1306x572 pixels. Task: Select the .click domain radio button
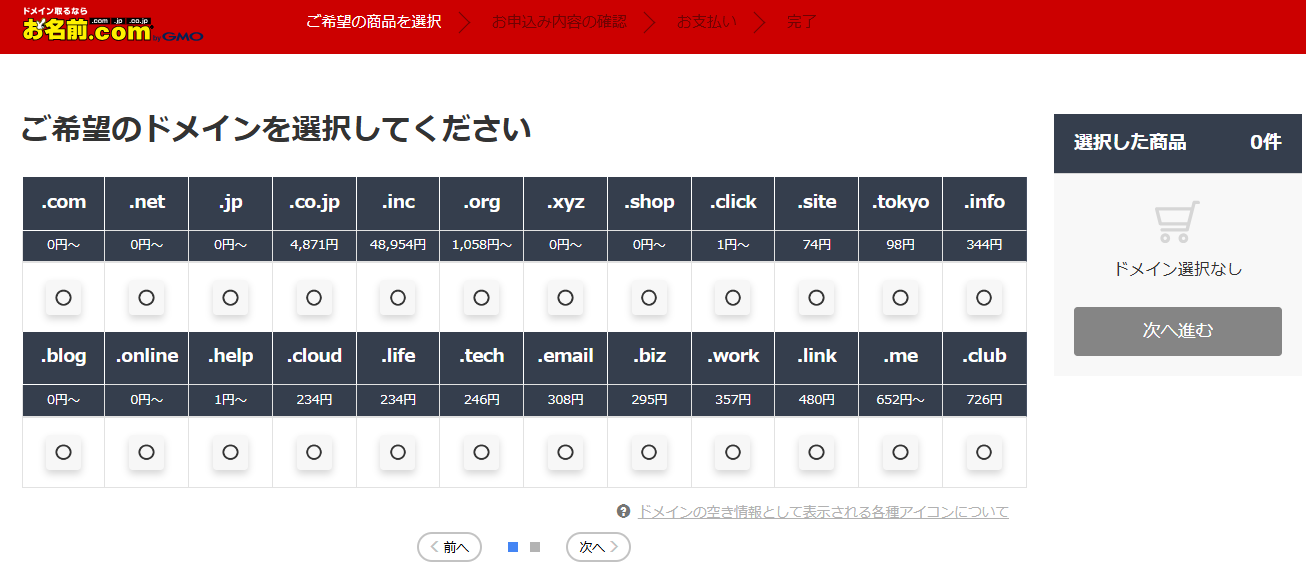(733, 297)
